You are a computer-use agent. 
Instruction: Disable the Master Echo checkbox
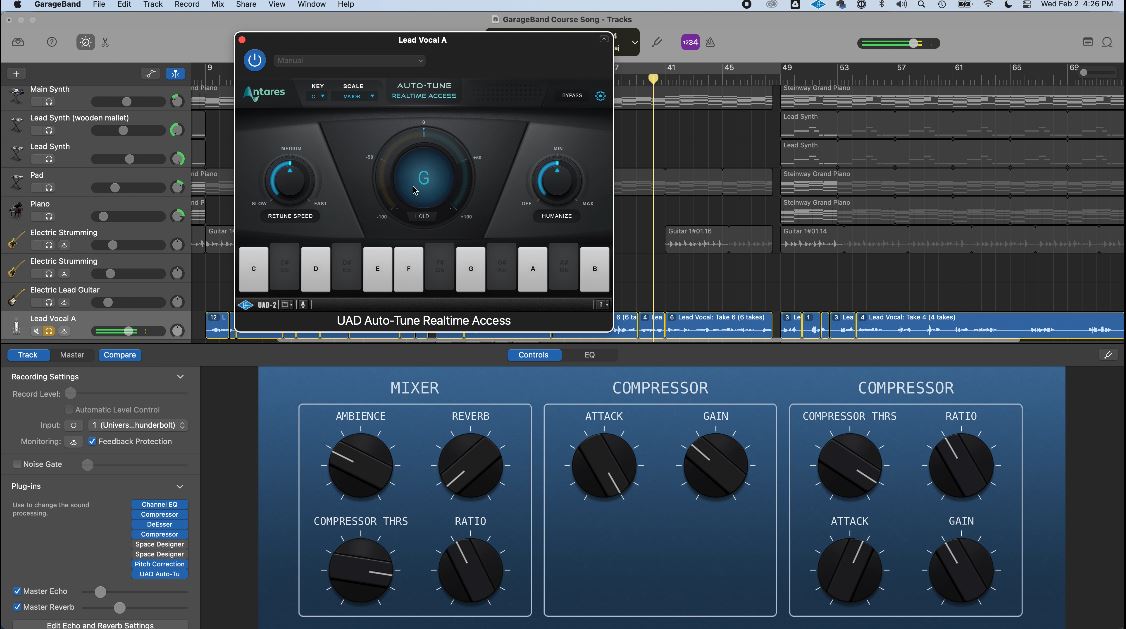pyautogui.click(x=17, y=591)
